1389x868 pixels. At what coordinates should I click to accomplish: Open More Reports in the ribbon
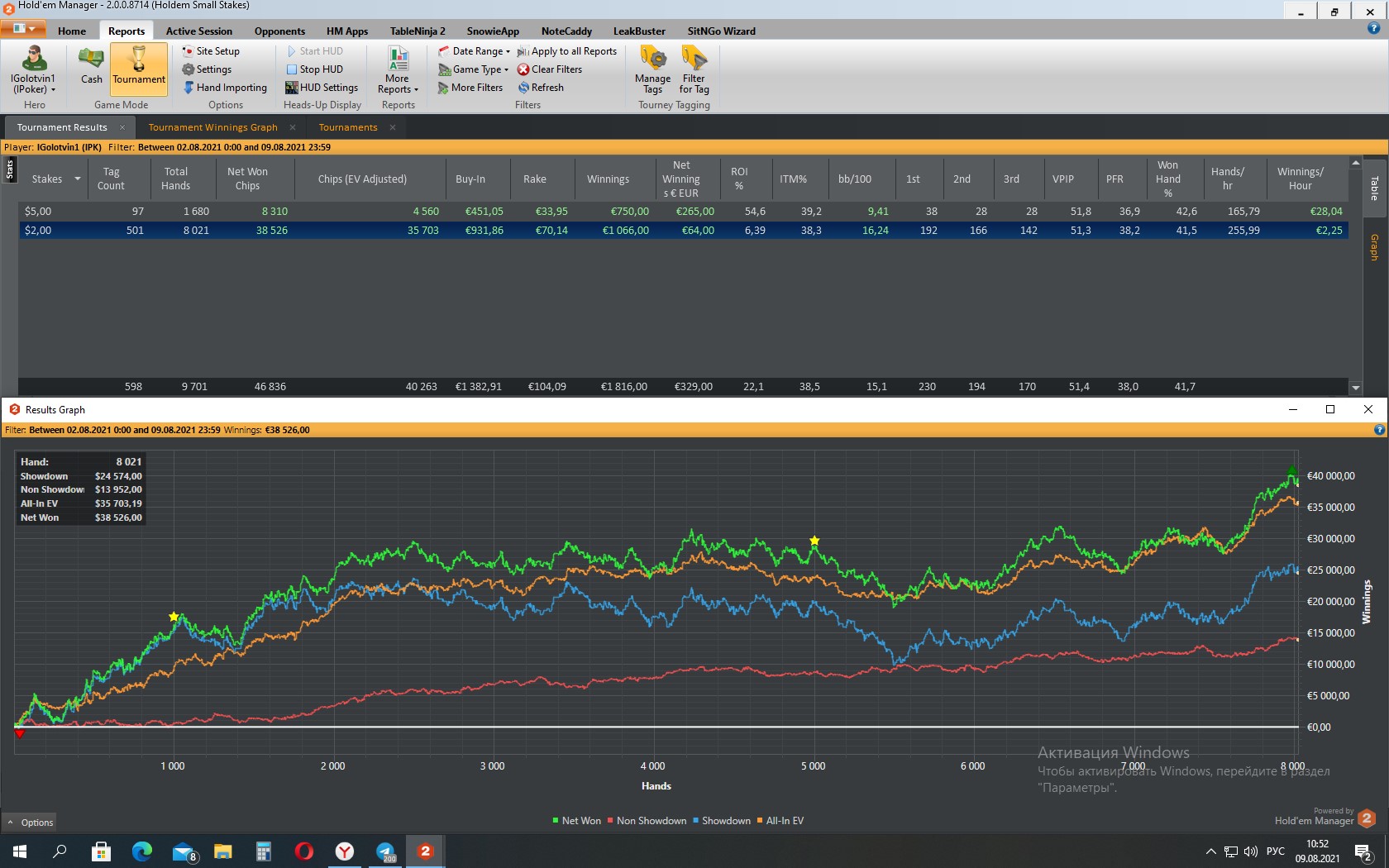click(x=398, y=69)
